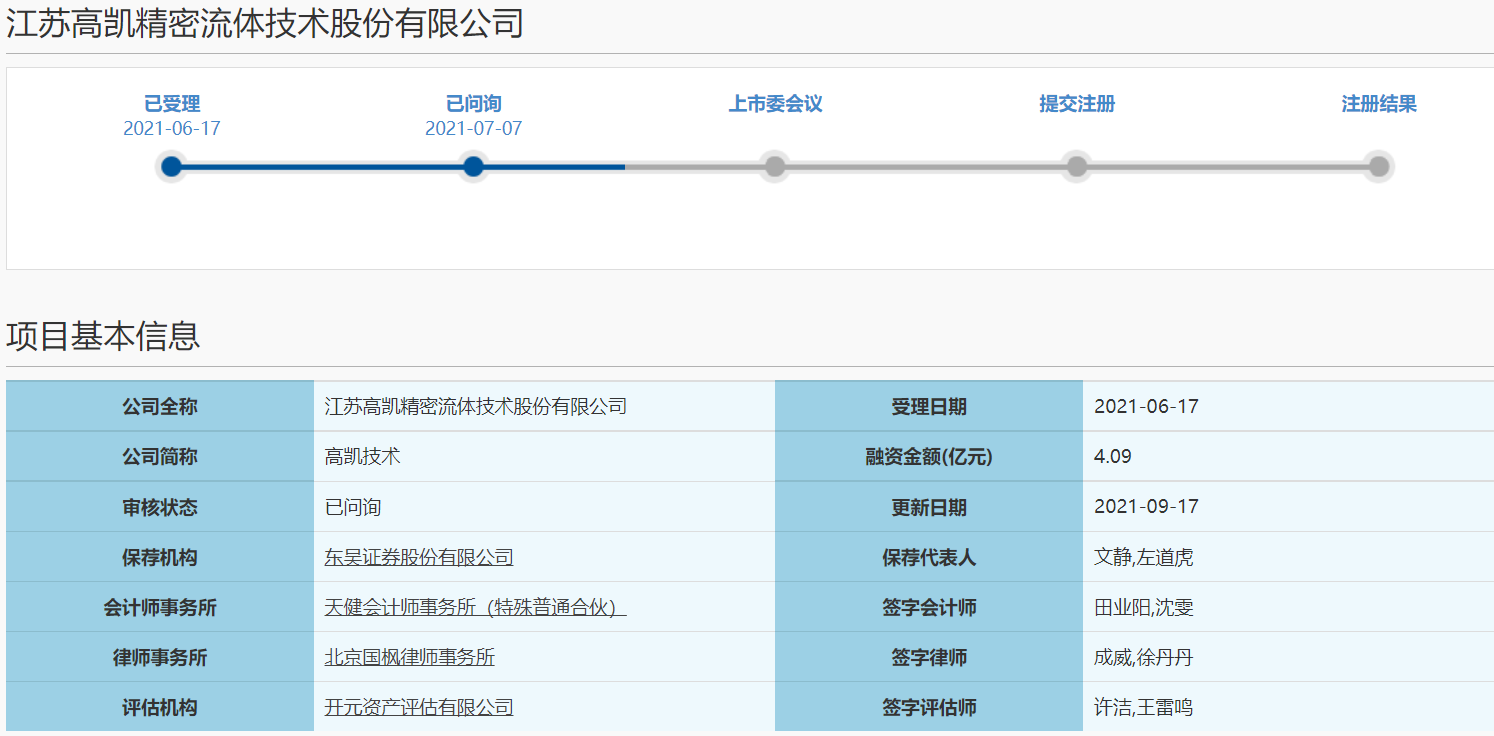The width and height of the screenshot is (1494, 736).
Task: Click the 4.09 financing amount value
Action: (x=1113, y=457)
